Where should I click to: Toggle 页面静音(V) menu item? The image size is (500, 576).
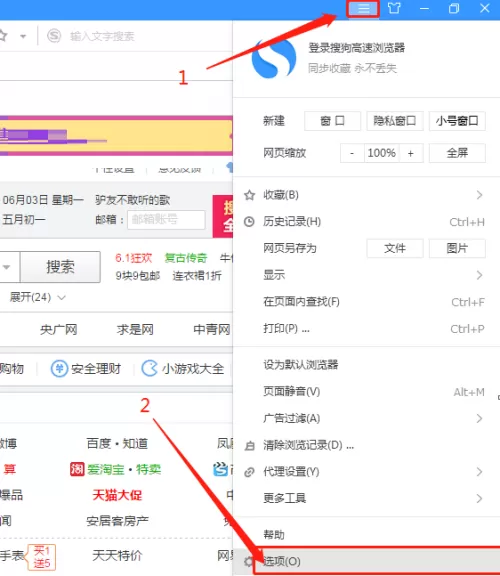366,392
